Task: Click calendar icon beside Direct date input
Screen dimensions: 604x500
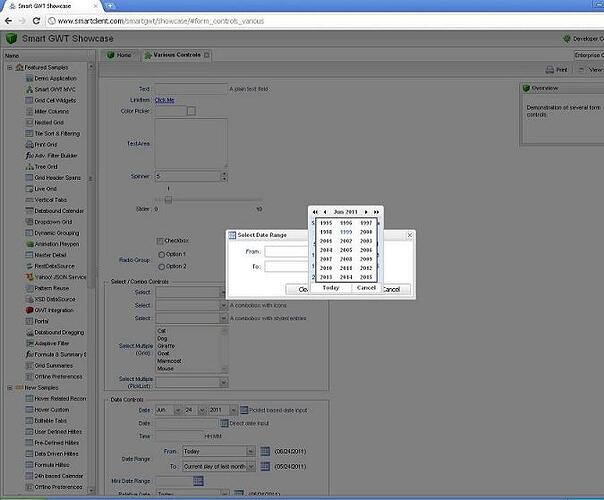Action: (224, 423)
